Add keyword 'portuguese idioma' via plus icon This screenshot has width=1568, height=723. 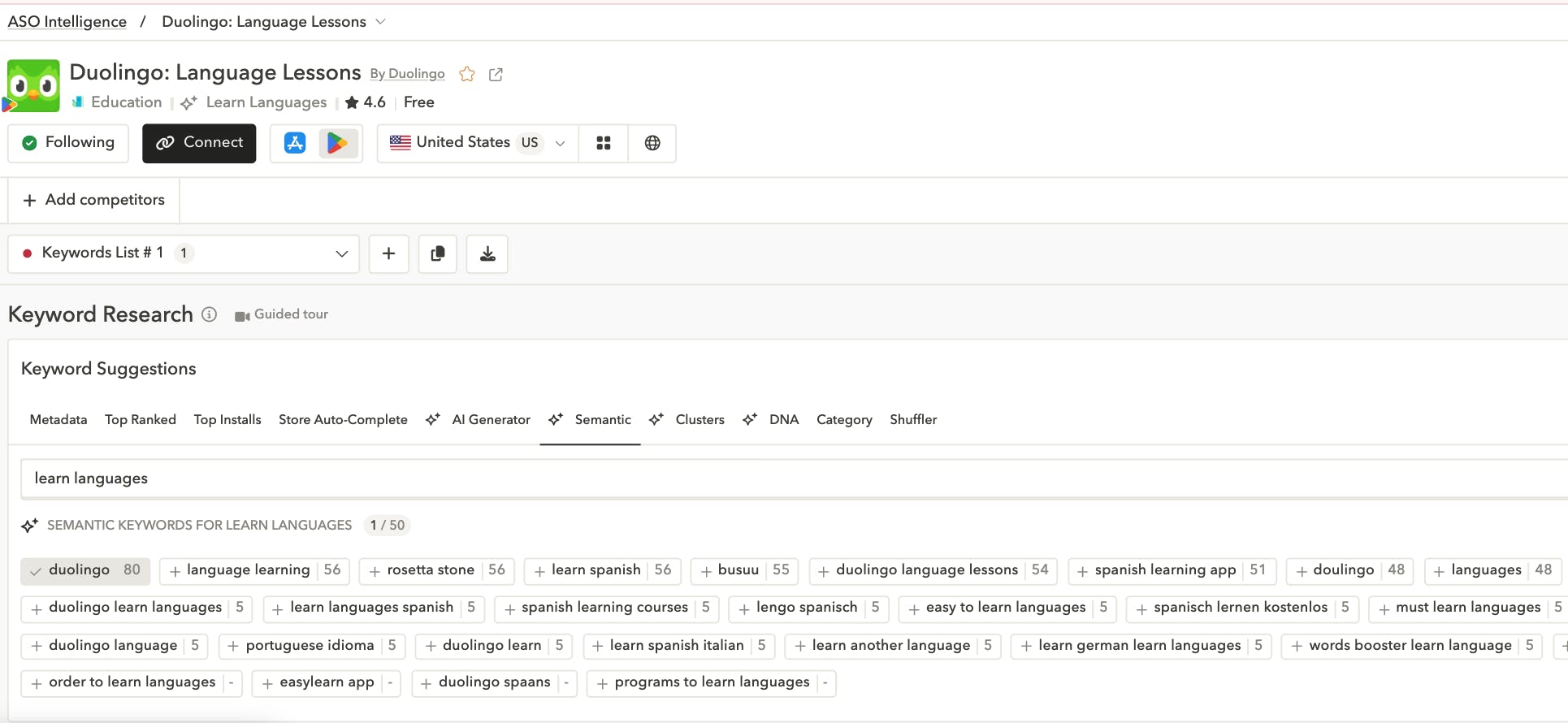pyautogui.click(x=233, y=646)
